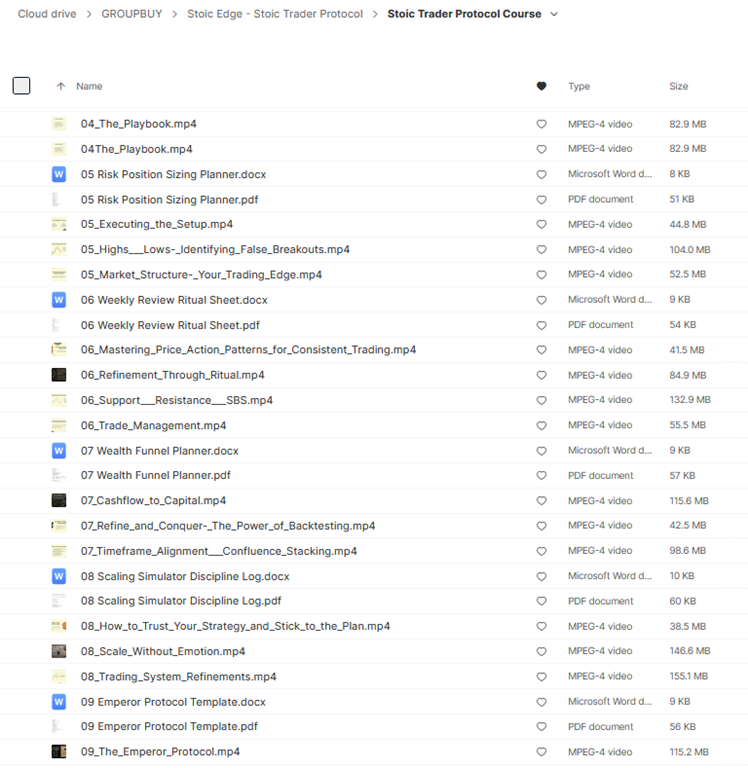Expand the Stoic Trader Protocol Course dropdown chevron
748x768 pixels.
[555, 14]
